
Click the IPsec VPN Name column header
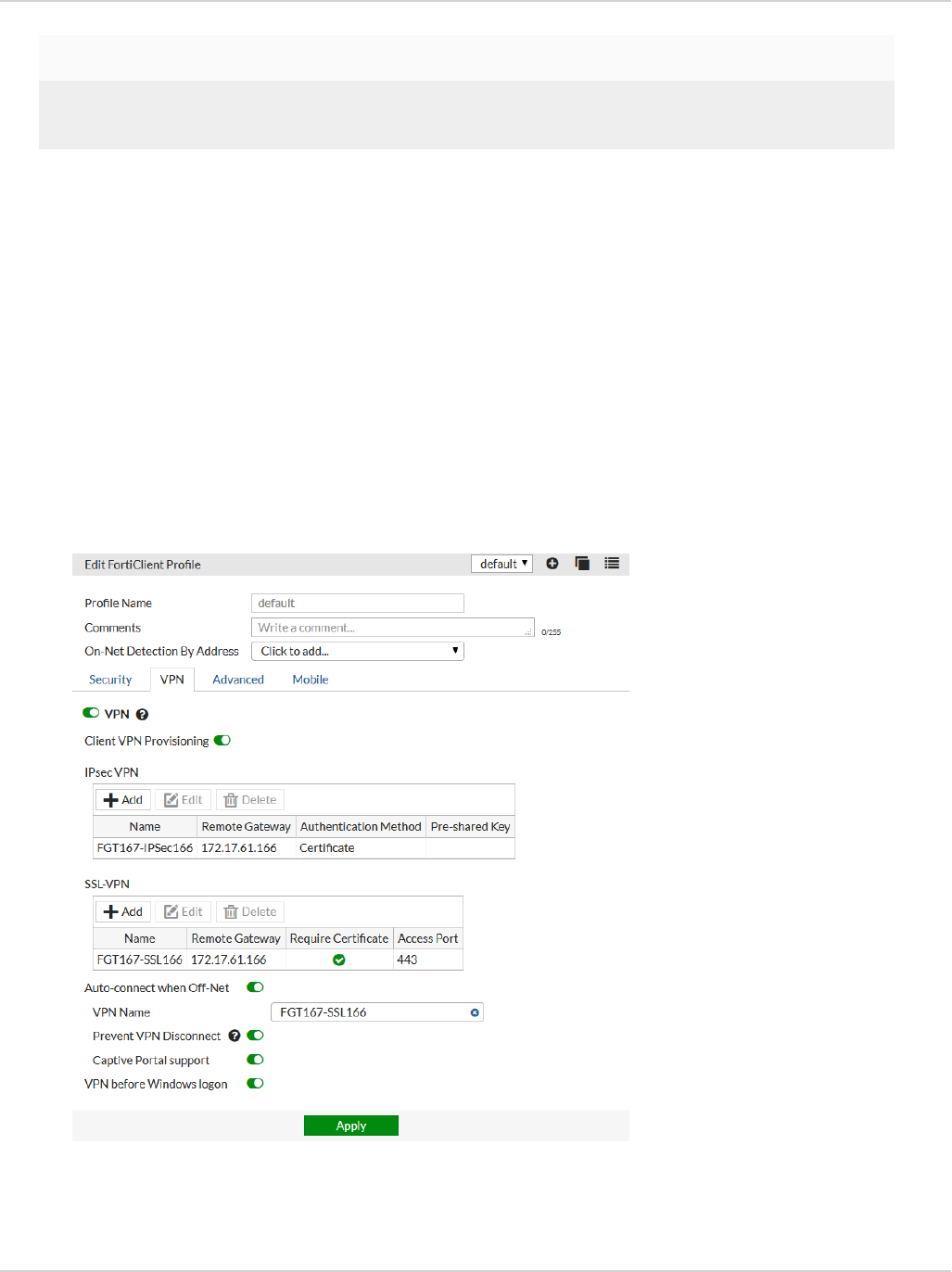tap(145, 827)
